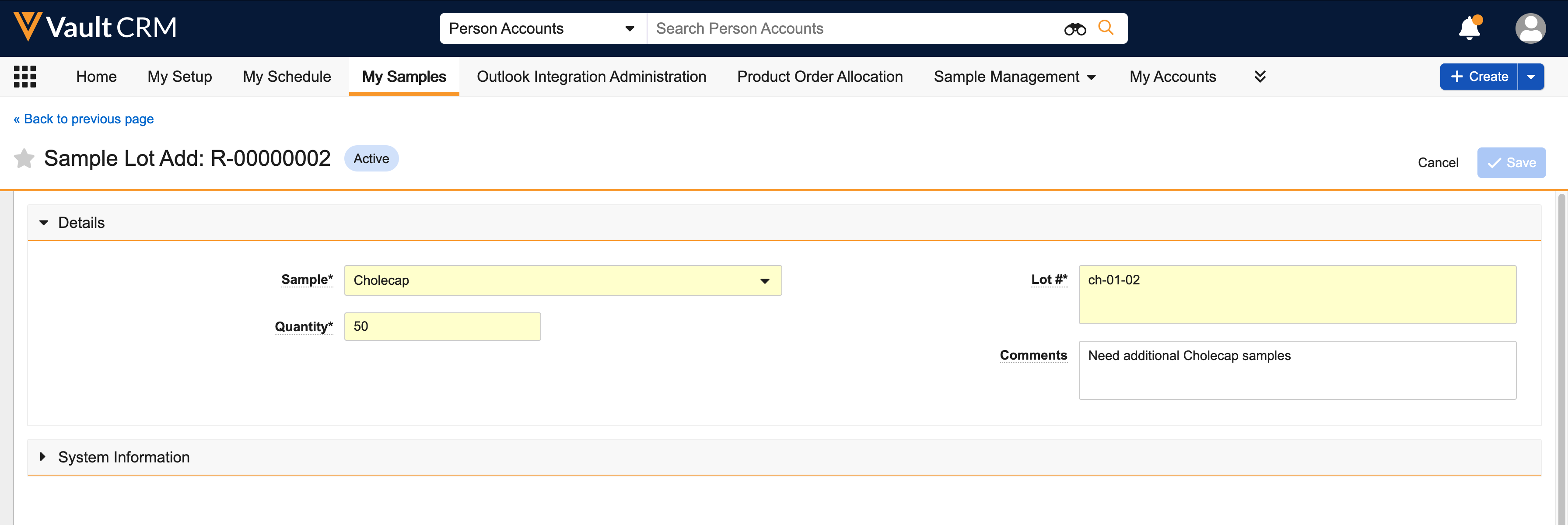Open the binoculars advanced search icon
This screenshot has height=525, width=1568.
click(1074, 28)
